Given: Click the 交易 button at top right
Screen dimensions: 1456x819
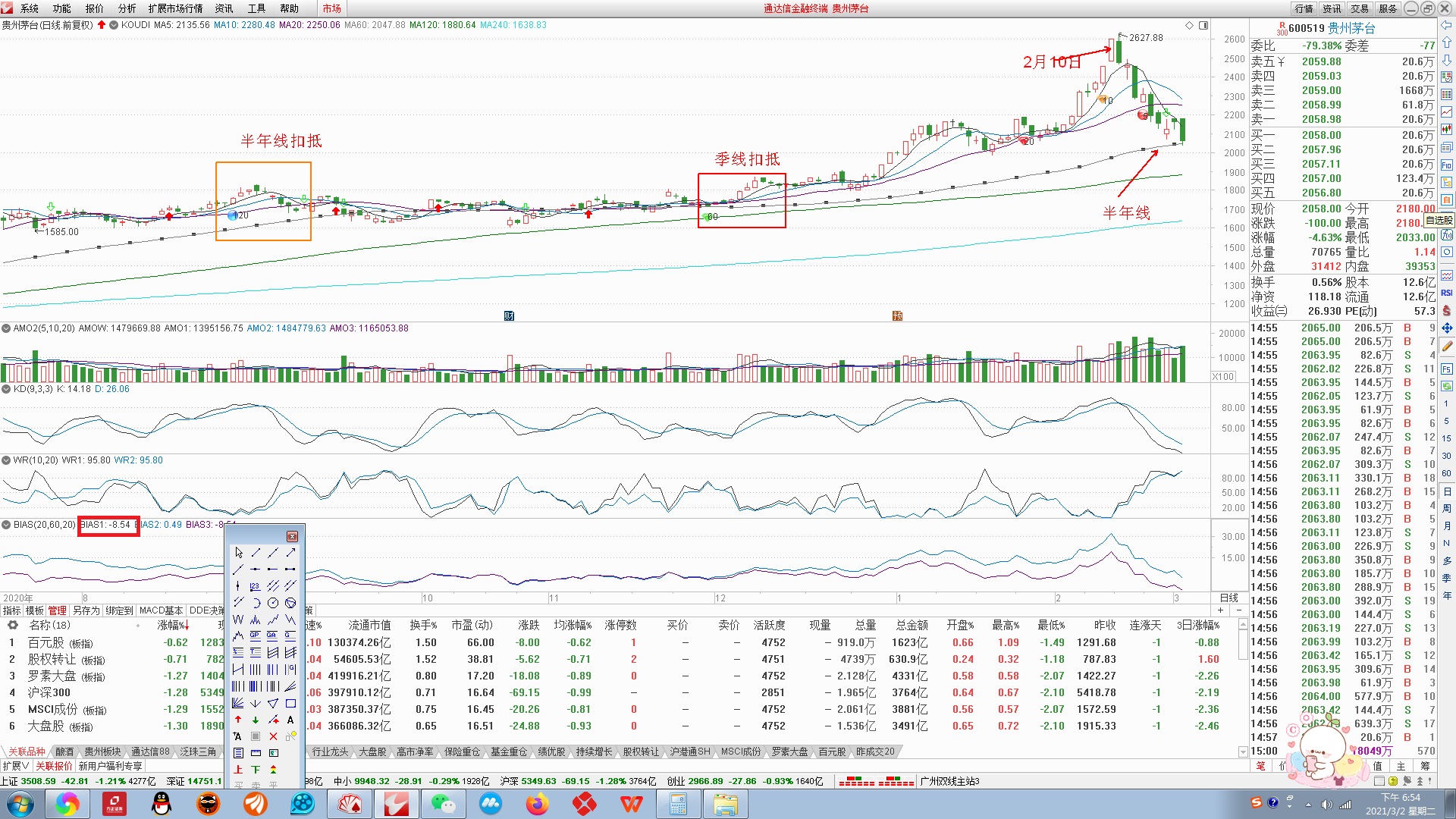Looking at the screenshot, I should (1360, 8).
